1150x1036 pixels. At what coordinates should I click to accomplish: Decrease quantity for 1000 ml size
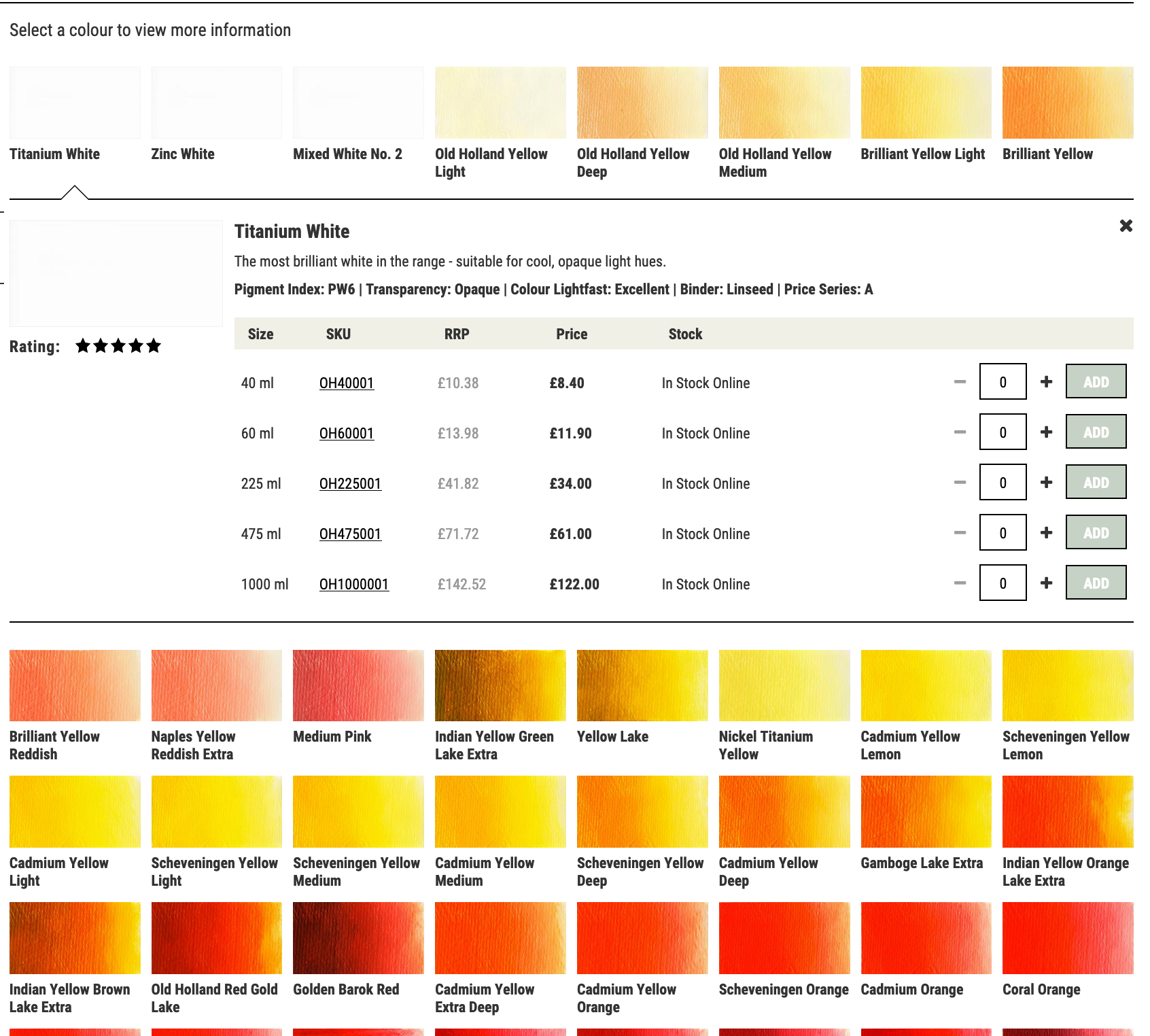click(960, 583)
